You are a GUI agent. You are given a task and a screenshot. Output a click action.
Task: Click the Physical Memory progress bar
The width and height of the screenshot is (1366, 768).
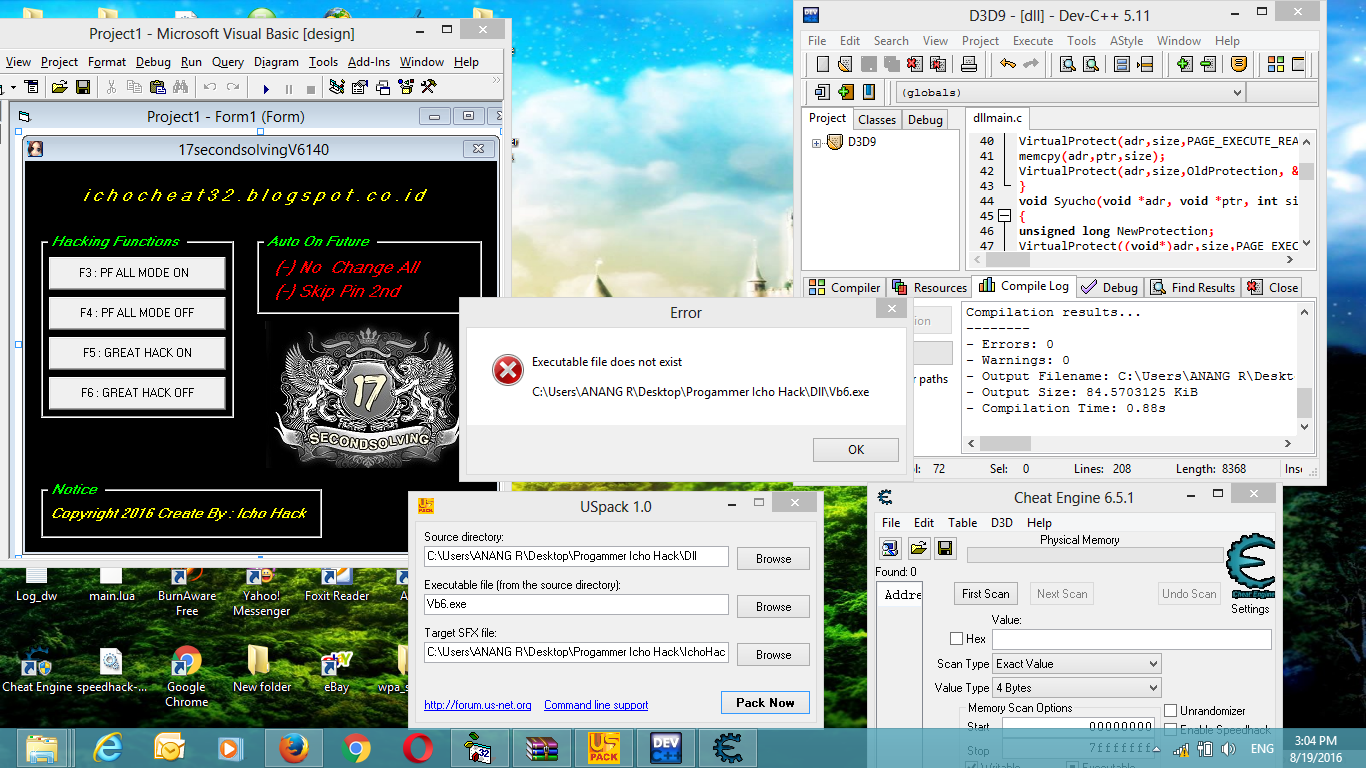(x=1095, y=555)
